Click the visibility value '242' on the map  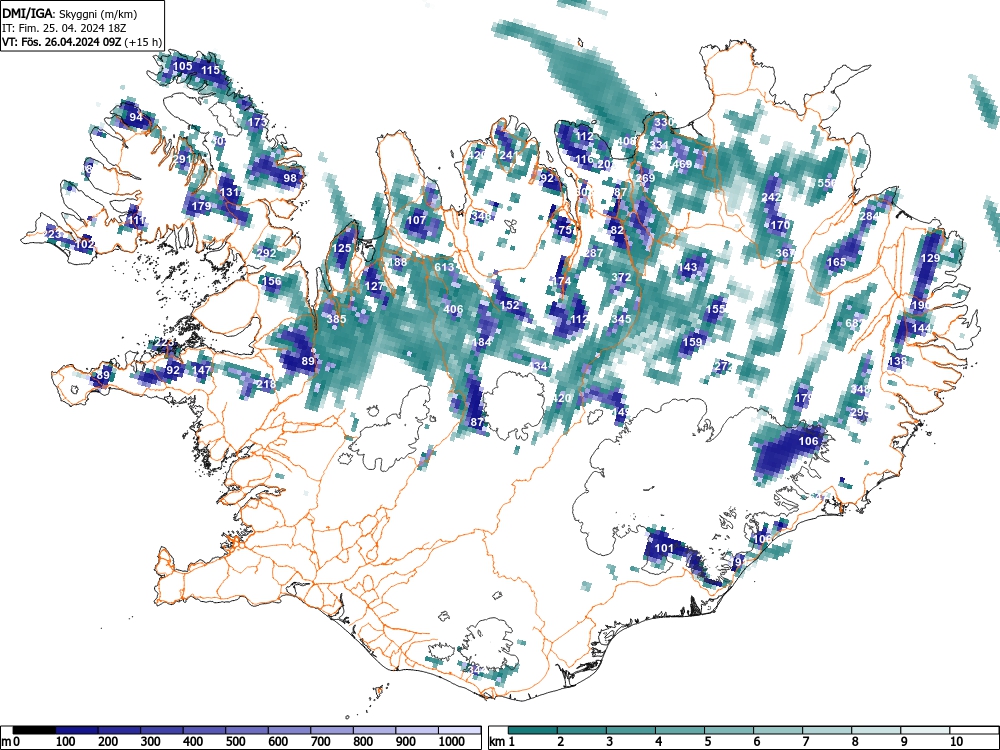pyautogui.click(x=772, y=197)
